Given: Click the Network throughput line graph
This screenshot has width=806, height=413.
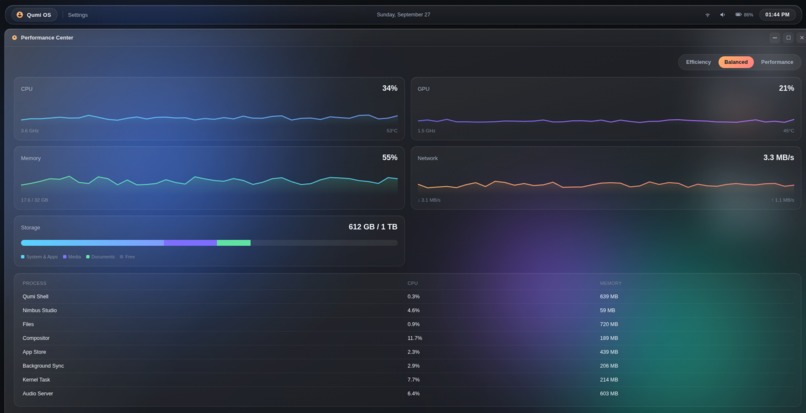Looking at the screenshot, I should point(606,185).
